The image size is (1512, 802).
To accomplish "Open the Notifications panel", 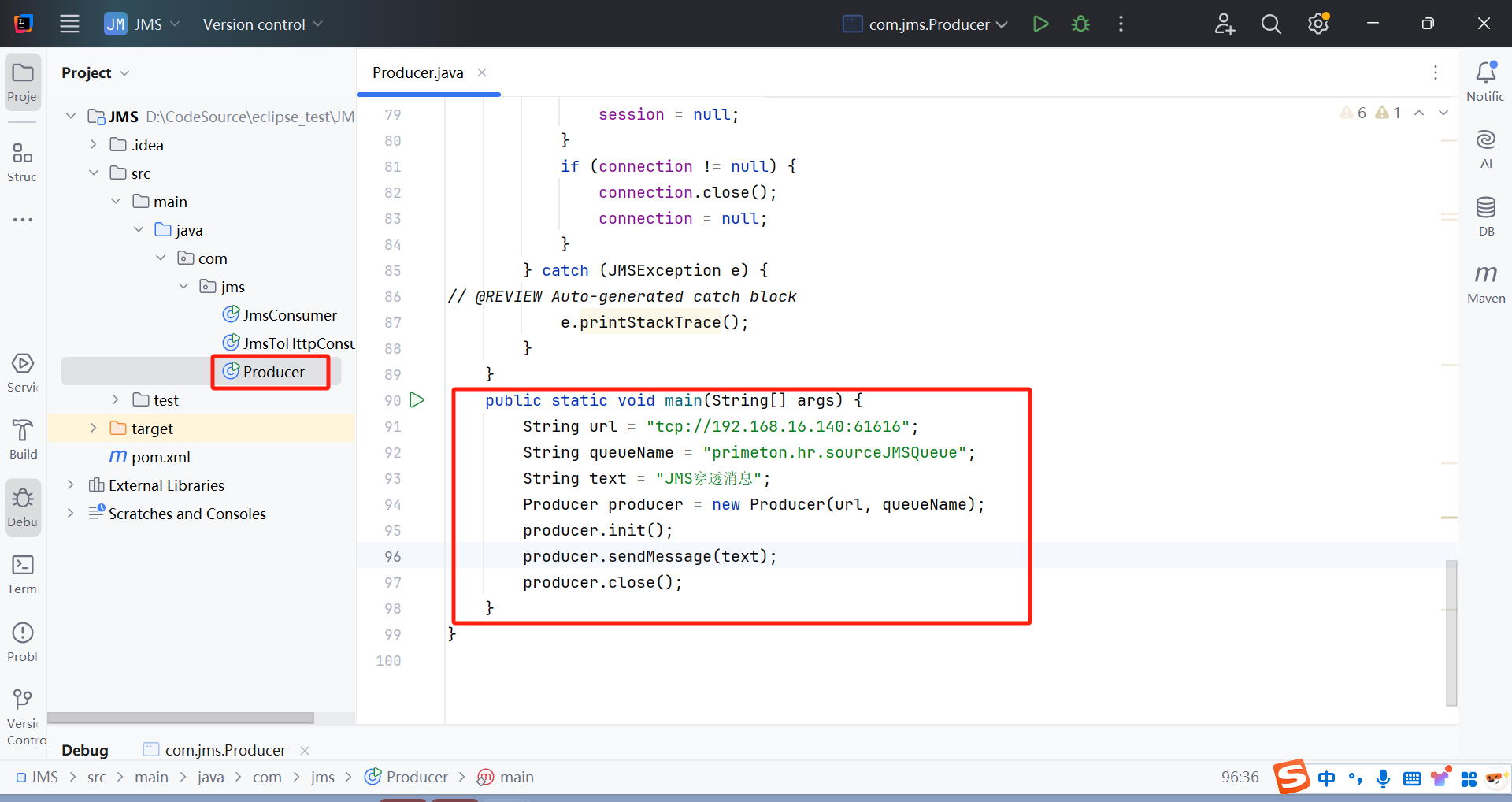I will click(x=1485, y=81).
